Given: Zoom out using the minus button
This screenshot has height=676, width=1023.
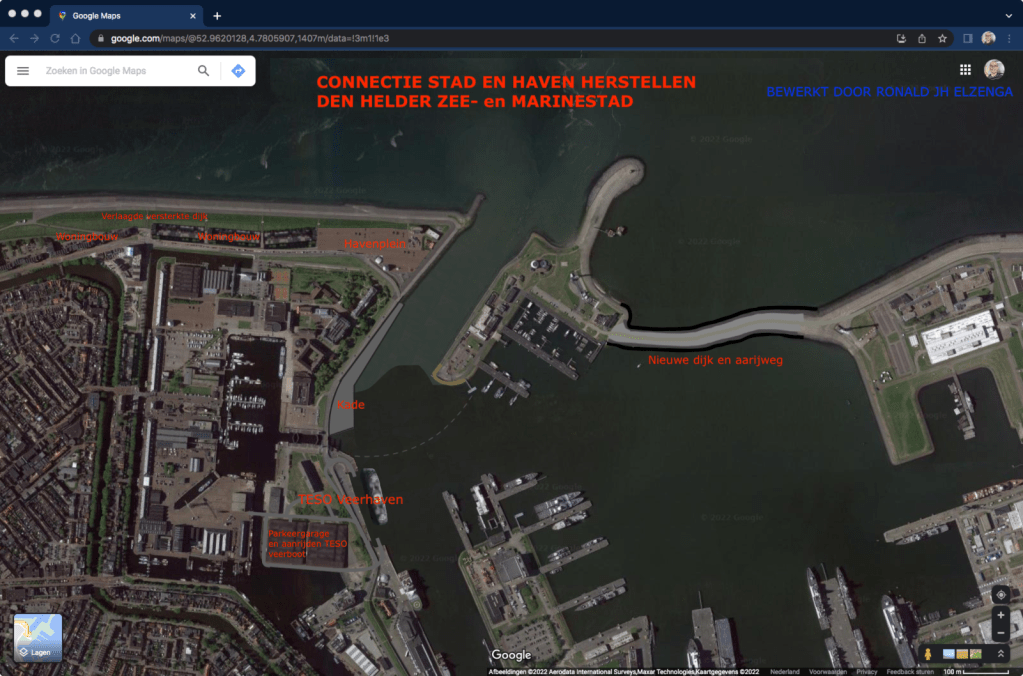Looking at the screenshot, I should 1001,634.
